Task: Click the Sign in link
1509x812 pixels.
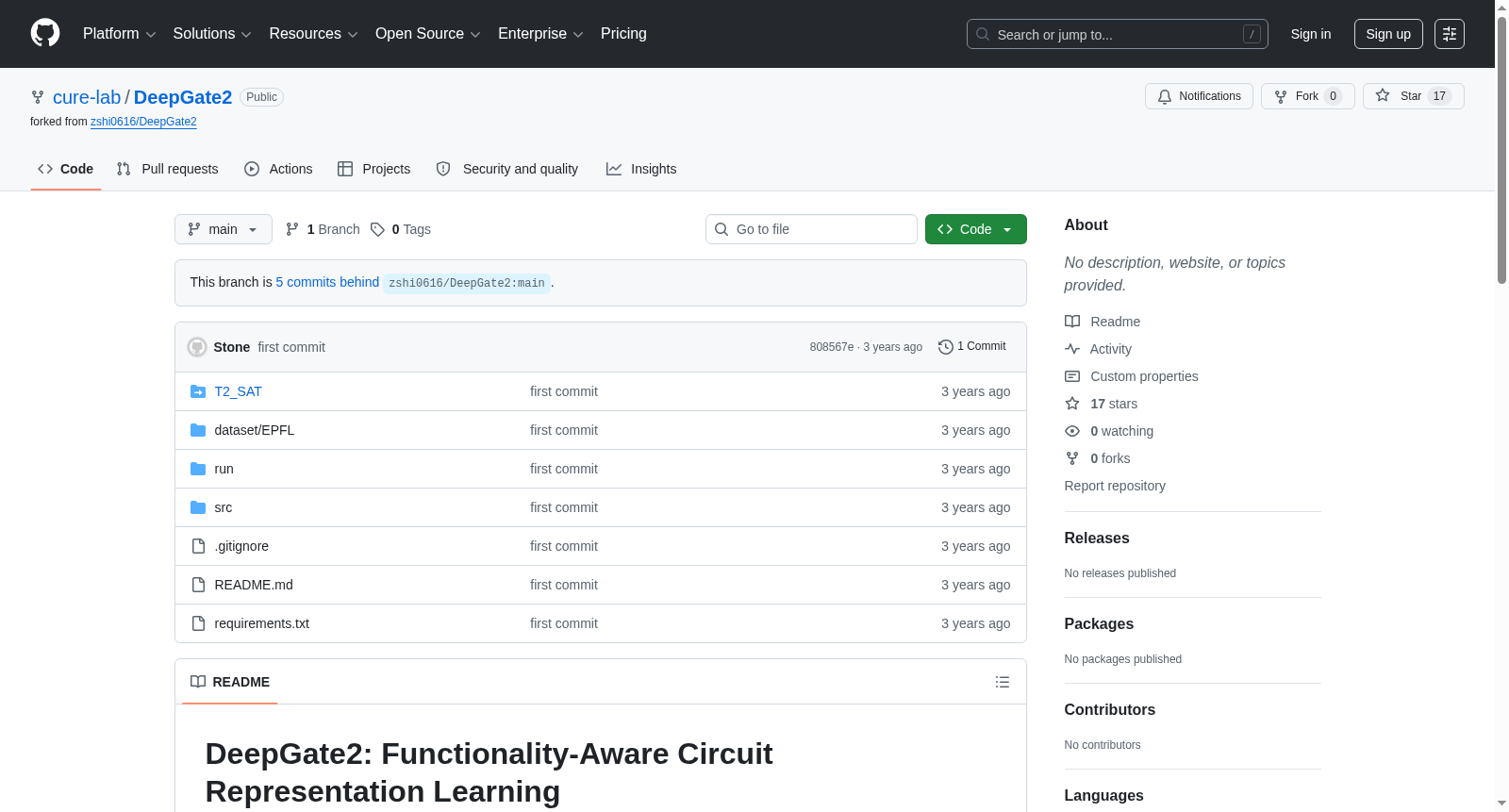Action: tap(1311, 34)
